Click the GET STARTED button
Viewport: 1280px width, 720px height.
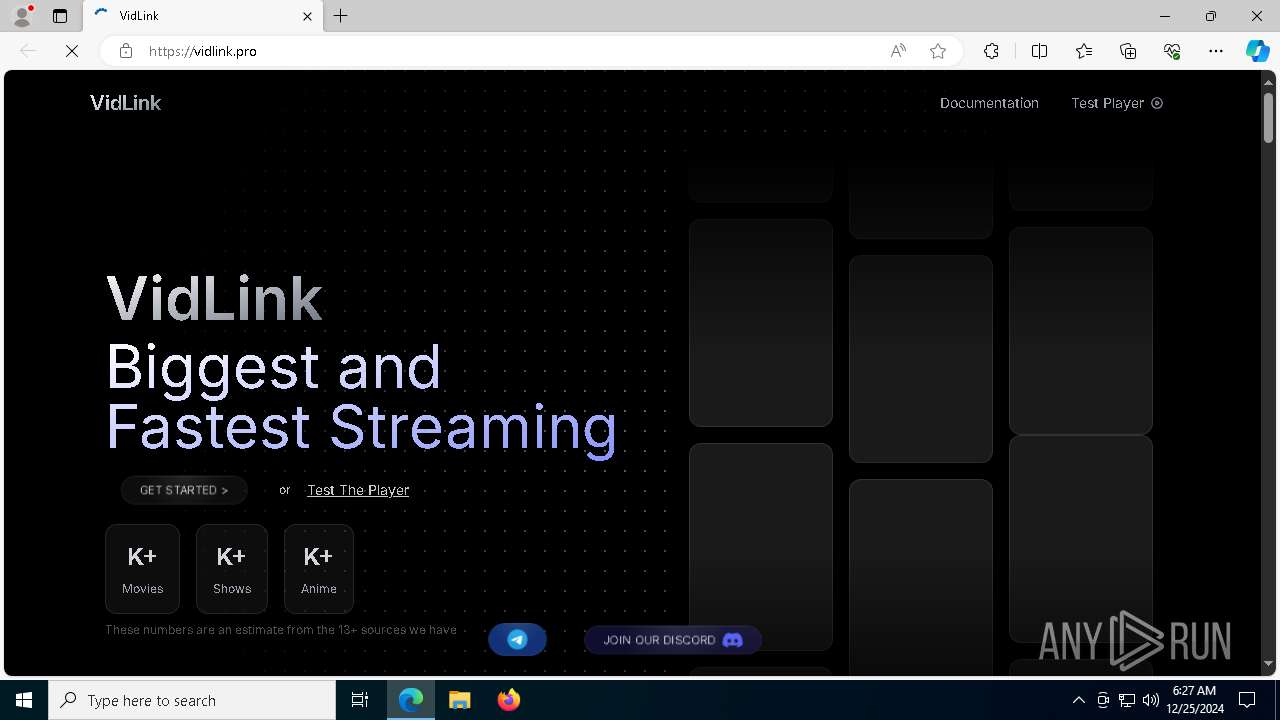point(184,490)
